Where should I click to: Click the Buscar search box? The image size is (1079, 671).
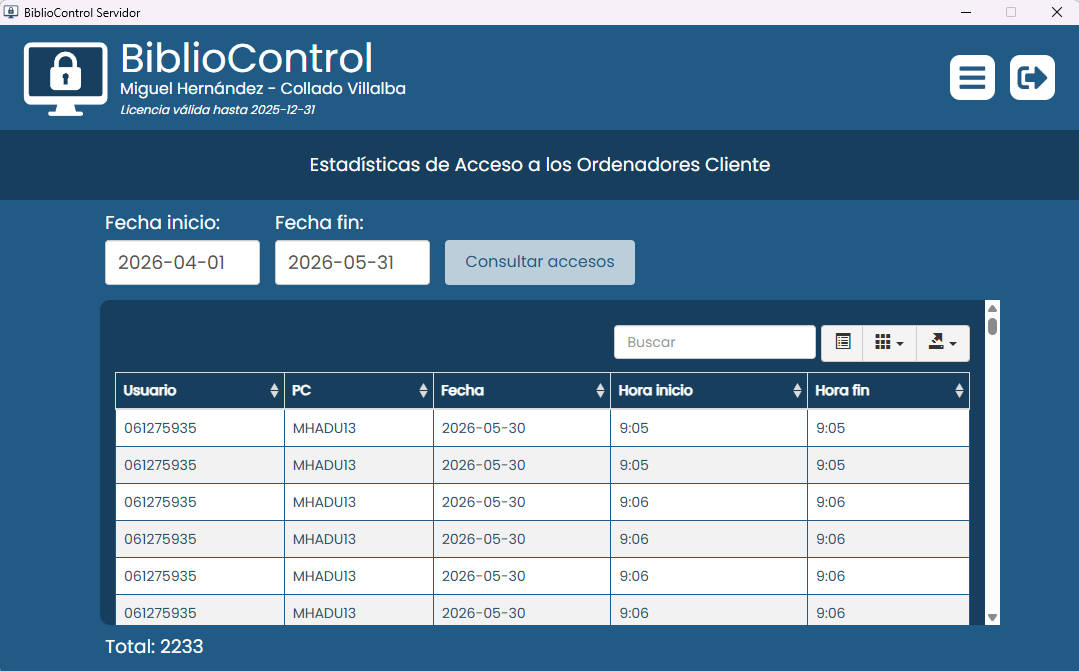point(714,342)
